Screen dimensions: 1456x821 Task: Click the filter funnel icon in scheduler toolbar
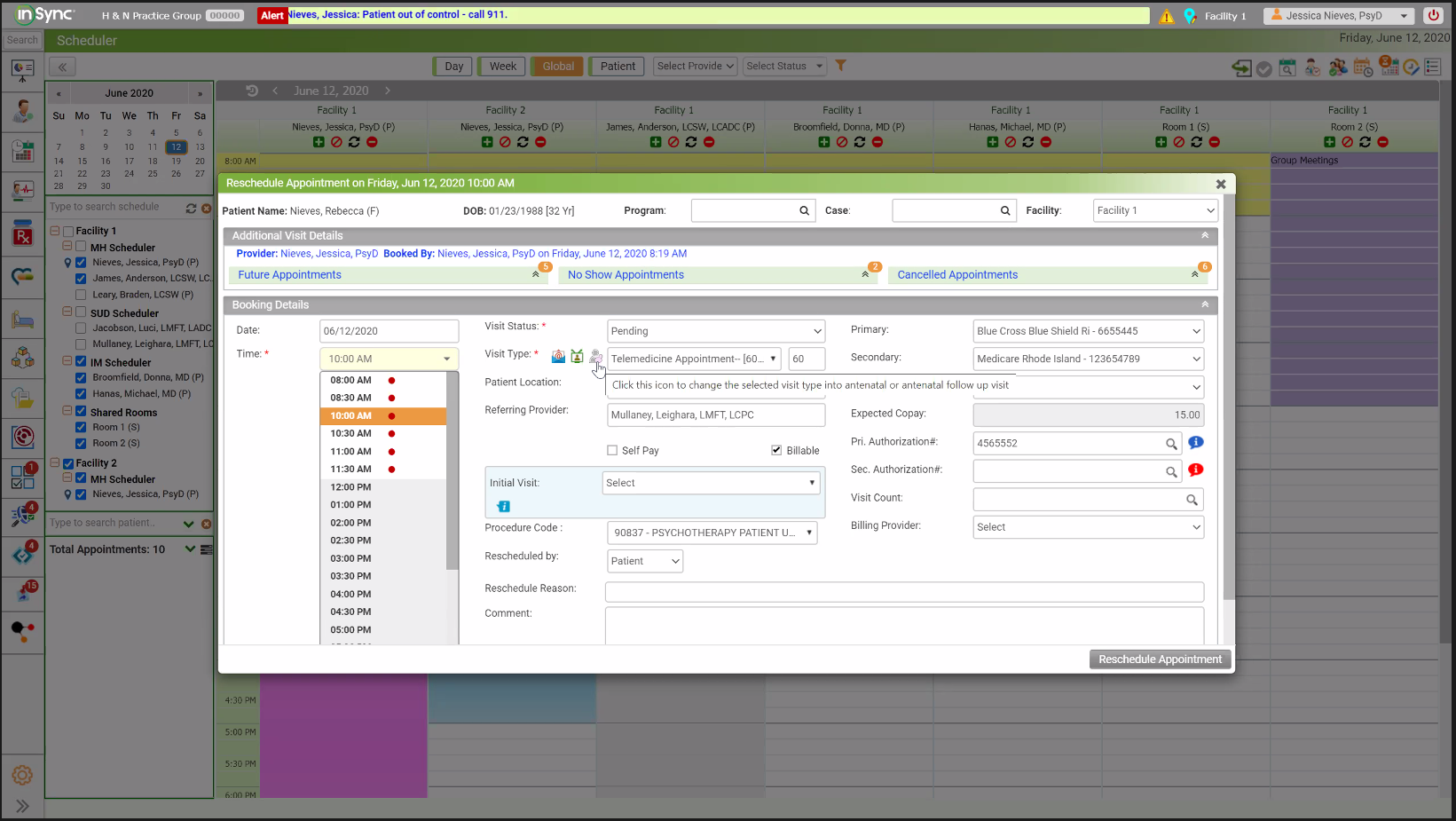pyautogui.click(x=840, y=66)
